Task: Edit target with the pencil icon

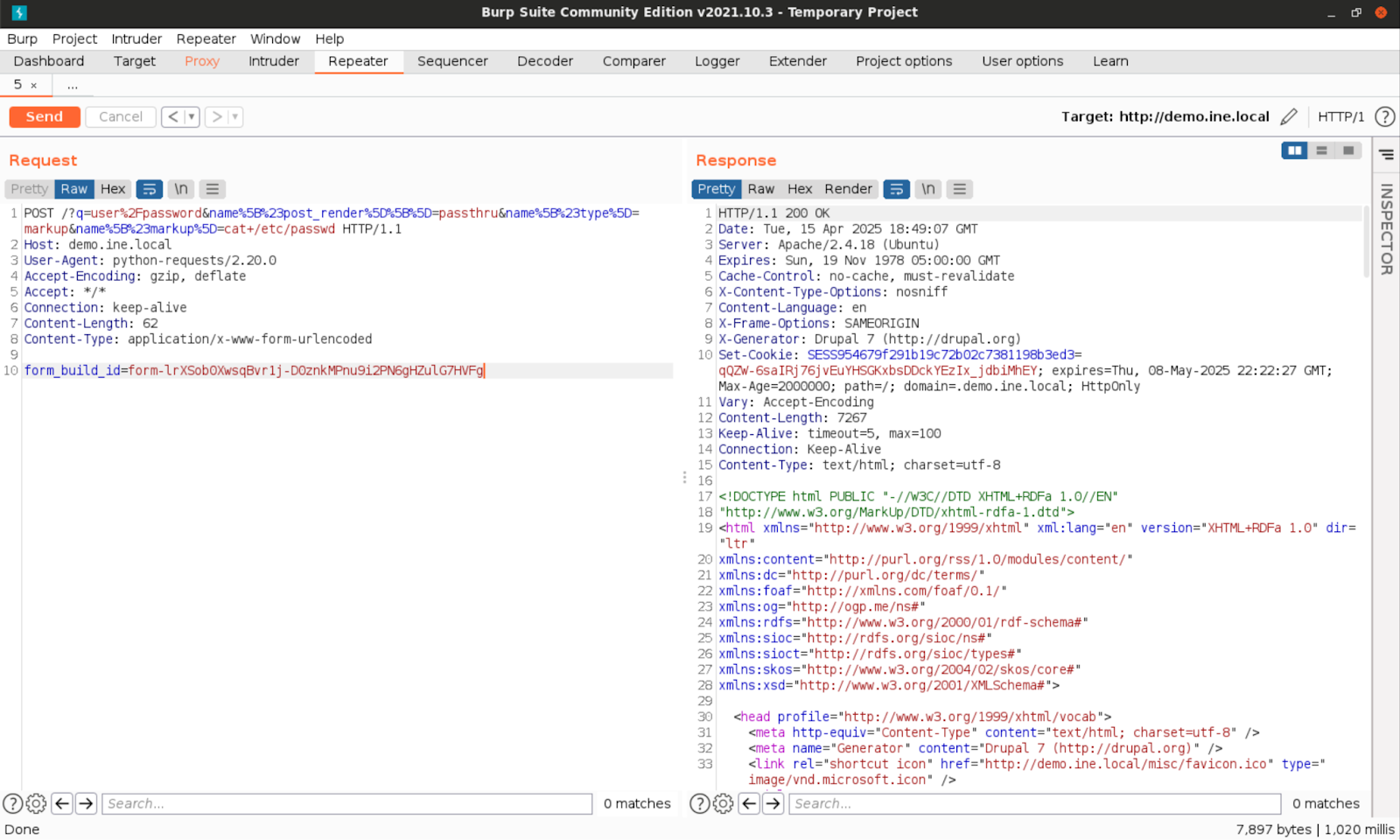Action: (x=1289, y=116)
